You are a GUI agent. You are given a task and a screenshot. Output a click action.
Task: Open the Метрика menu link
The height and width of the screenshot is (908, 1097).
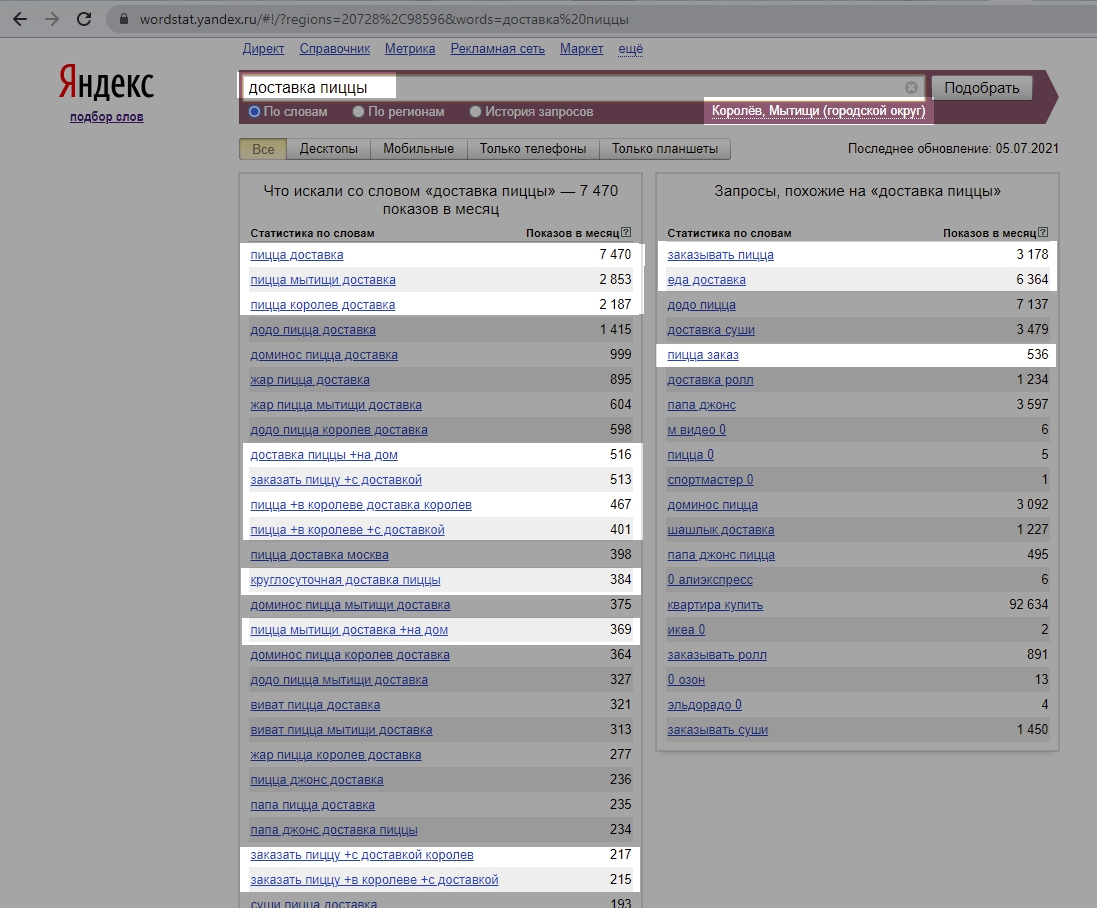[410, 49]
